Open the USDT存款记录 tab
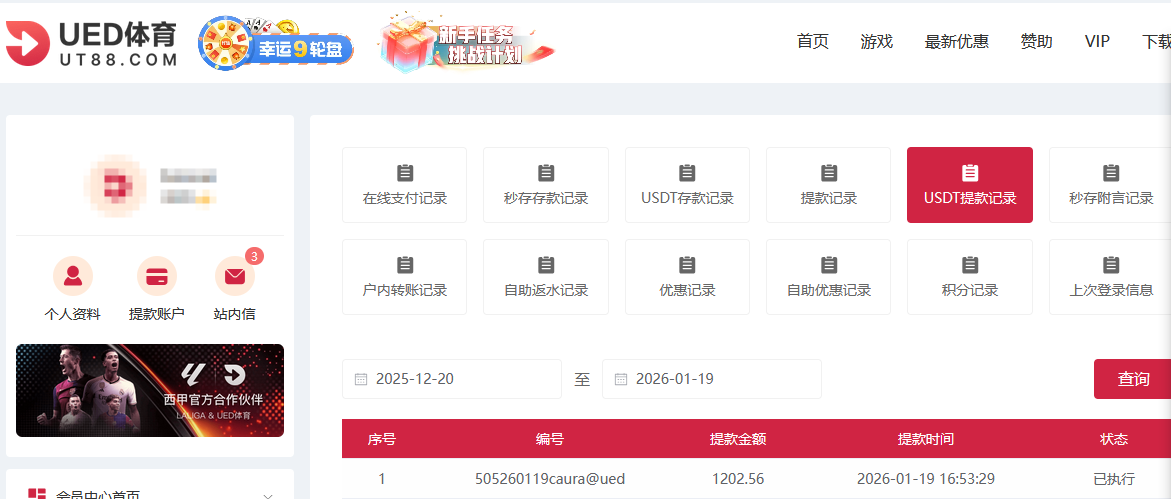This screenshot has width=1171, height=499. click(x=687, y=185)
